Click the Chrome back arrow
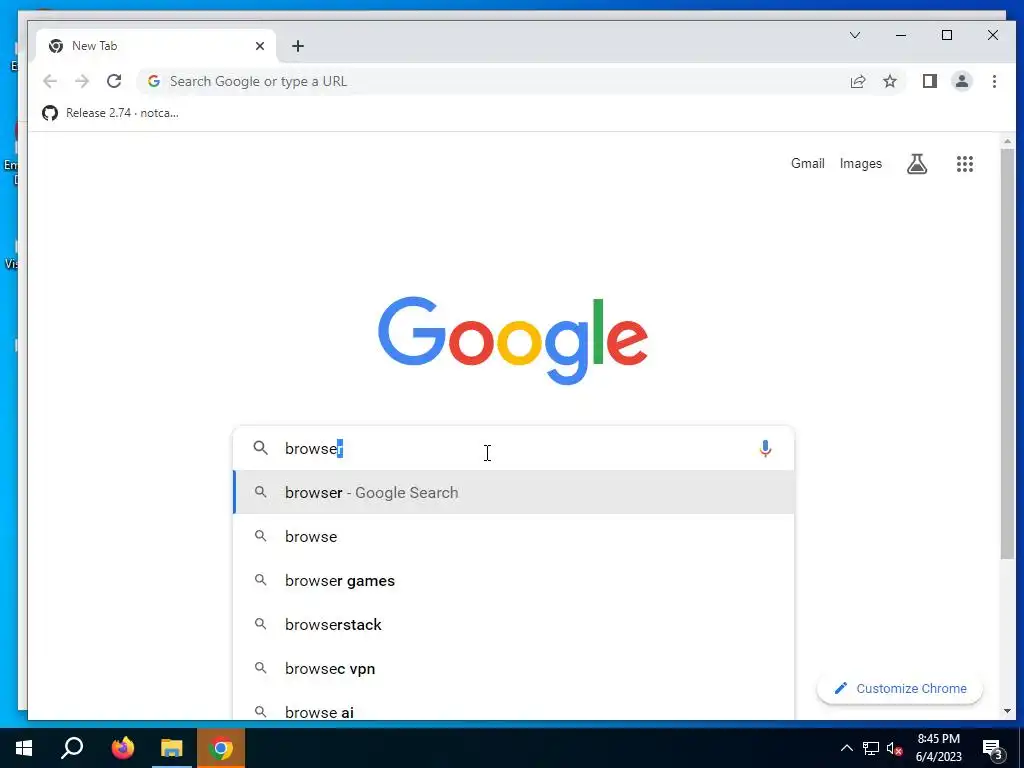Image resolution: width=1024 pixels, height=768 pixels. point(50,81)
